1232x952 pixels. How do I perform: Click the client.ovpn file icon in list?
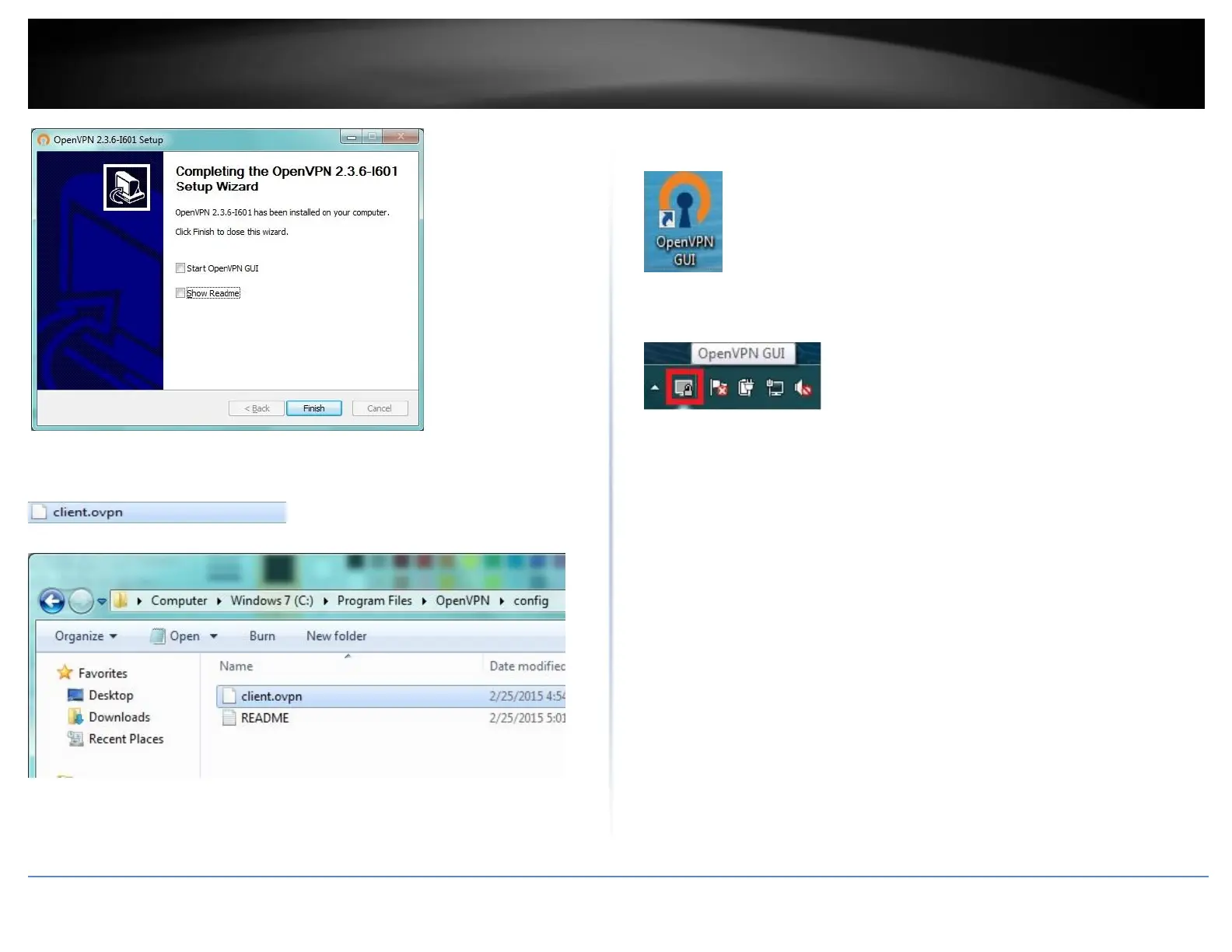tap(229, 696)
